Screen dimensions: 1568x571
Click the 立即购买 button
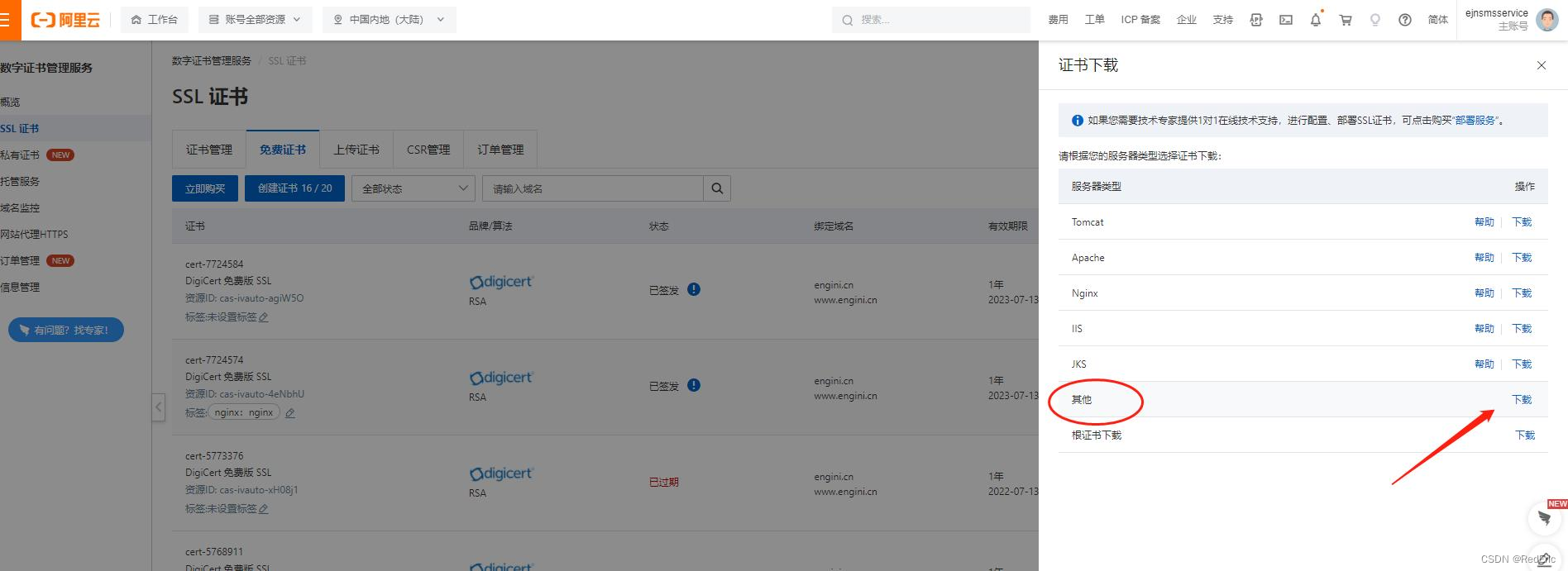tap(205, 188)
